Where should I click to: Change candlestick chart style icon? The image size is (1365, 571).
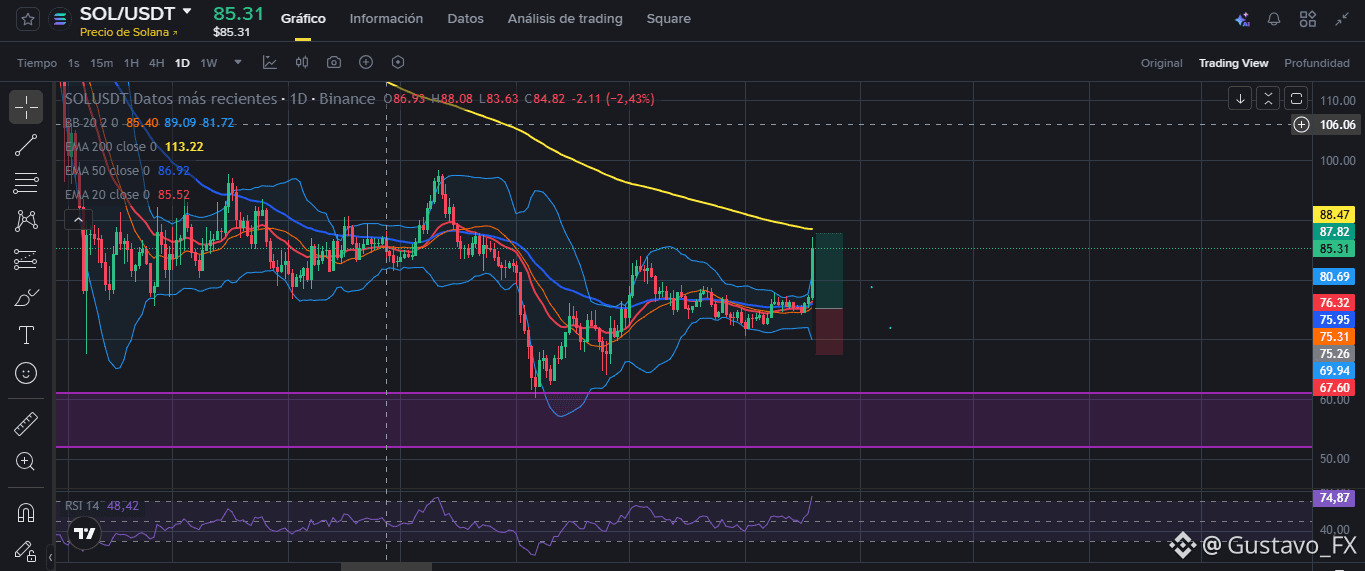(x=302, y=62)
